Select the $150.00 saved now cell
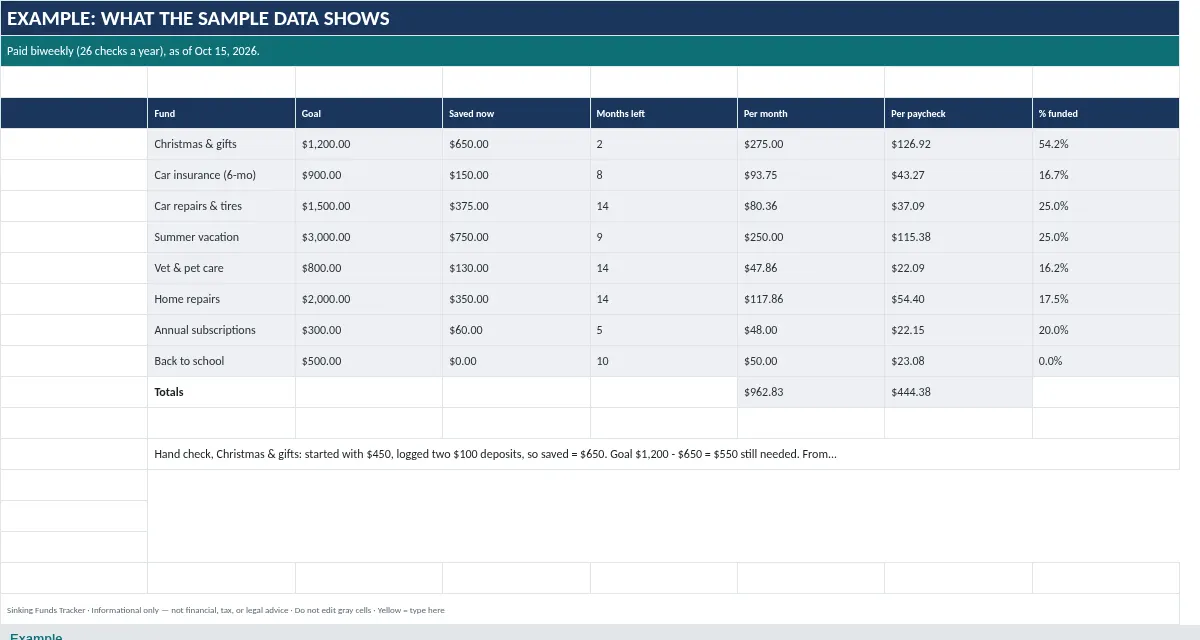 click(516, 175)
